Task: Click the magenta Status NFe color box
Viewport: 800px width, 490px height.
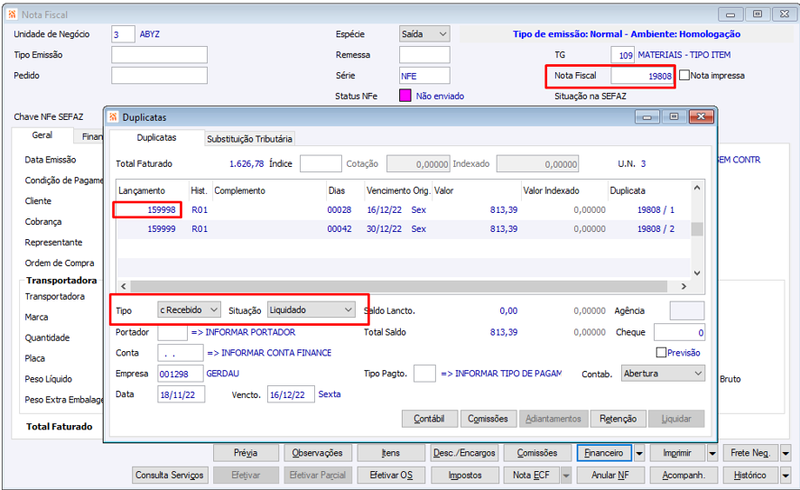Action: tap(405, 95)
